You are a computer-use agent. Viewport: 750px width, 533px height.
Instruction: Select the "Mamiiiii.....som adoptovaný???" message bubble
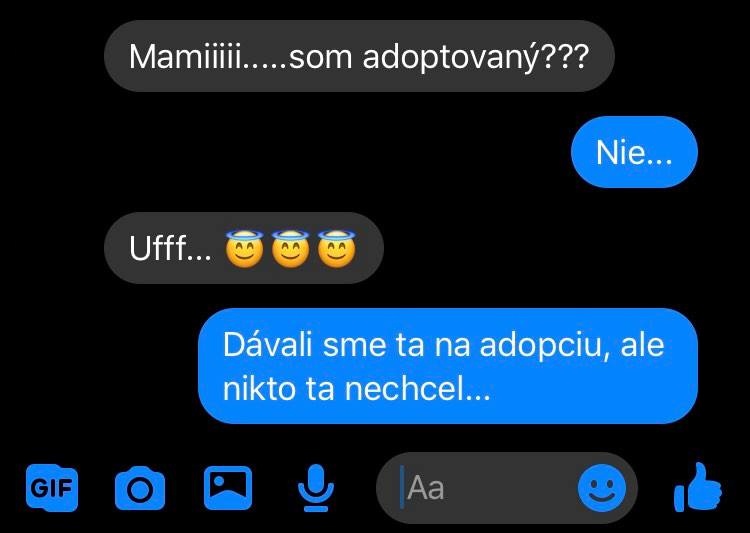[359, 56]
